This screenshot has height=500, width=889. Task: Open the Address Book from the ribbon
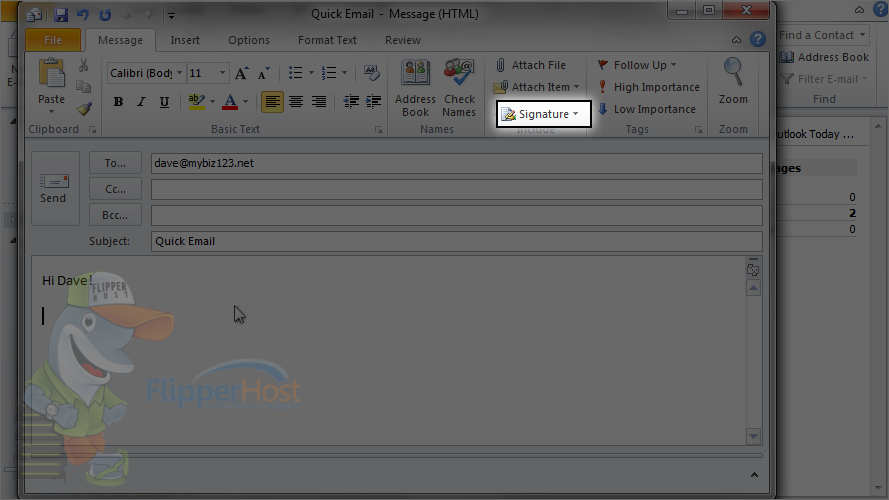(415, 88)
